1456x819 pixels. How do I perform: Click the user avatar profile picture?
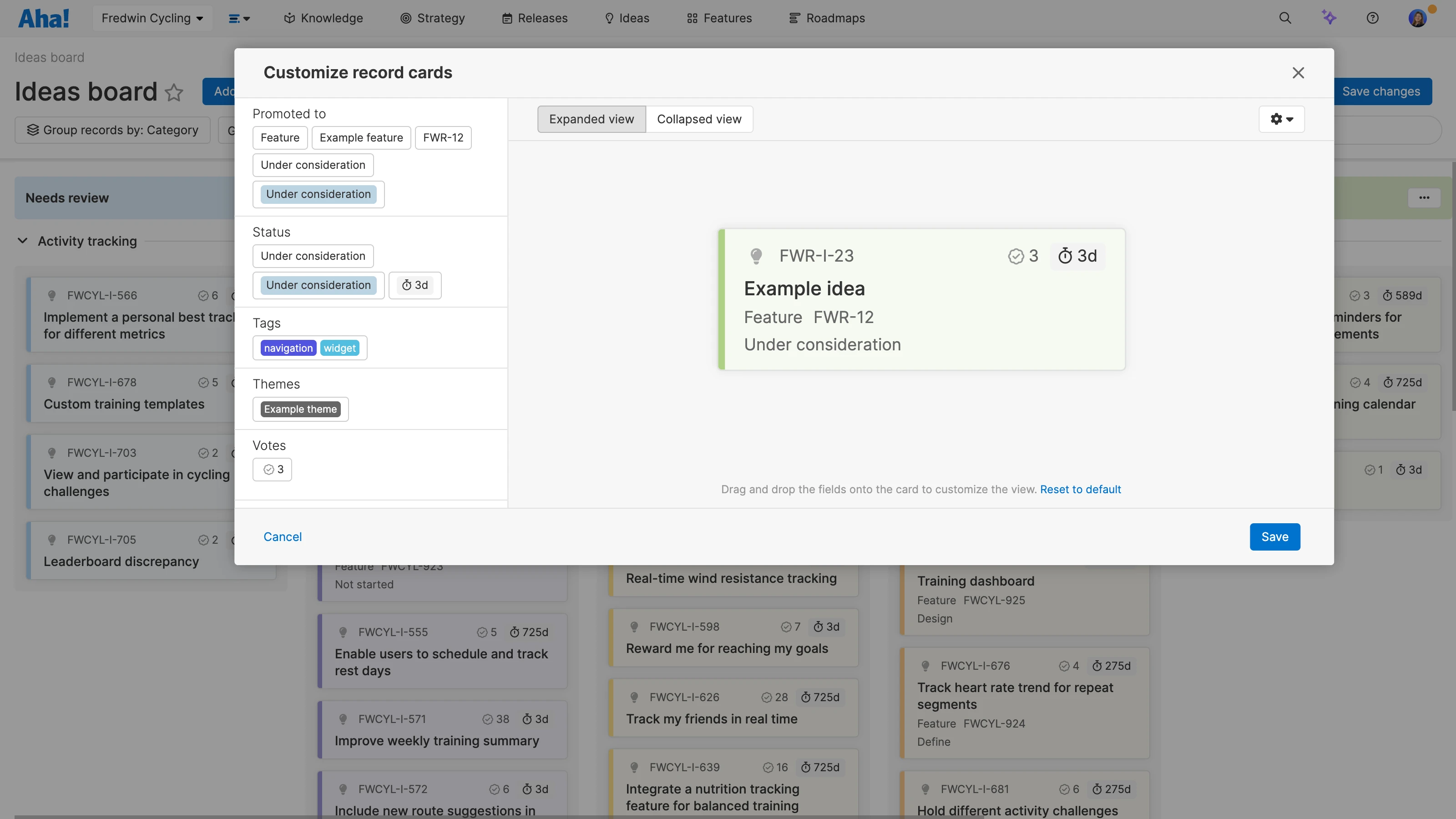pyautogui.click(x=1417, y=18)
